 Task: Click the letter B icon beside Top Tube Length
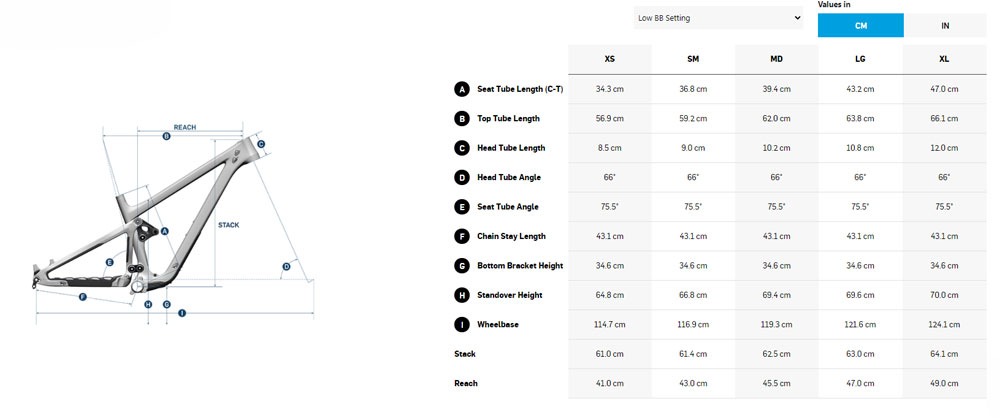coord(461,118)
